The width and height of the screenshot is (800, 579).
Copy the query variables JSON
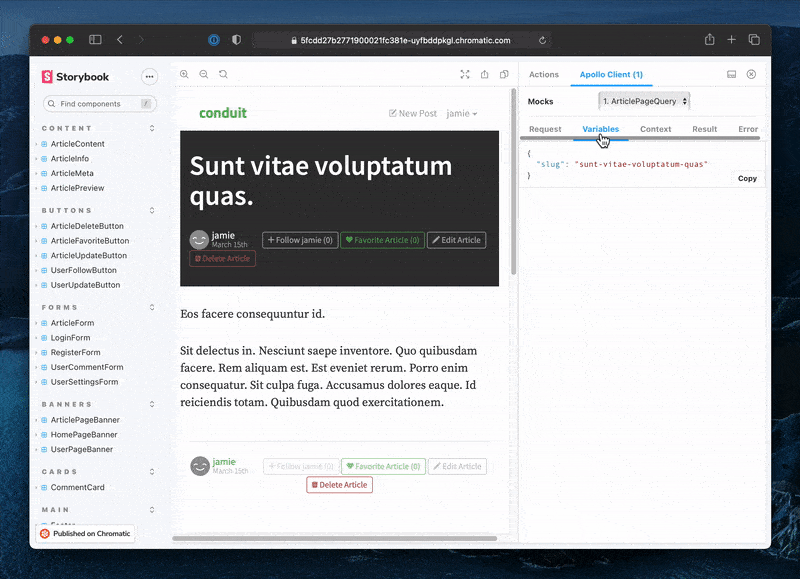coord(747,178)
